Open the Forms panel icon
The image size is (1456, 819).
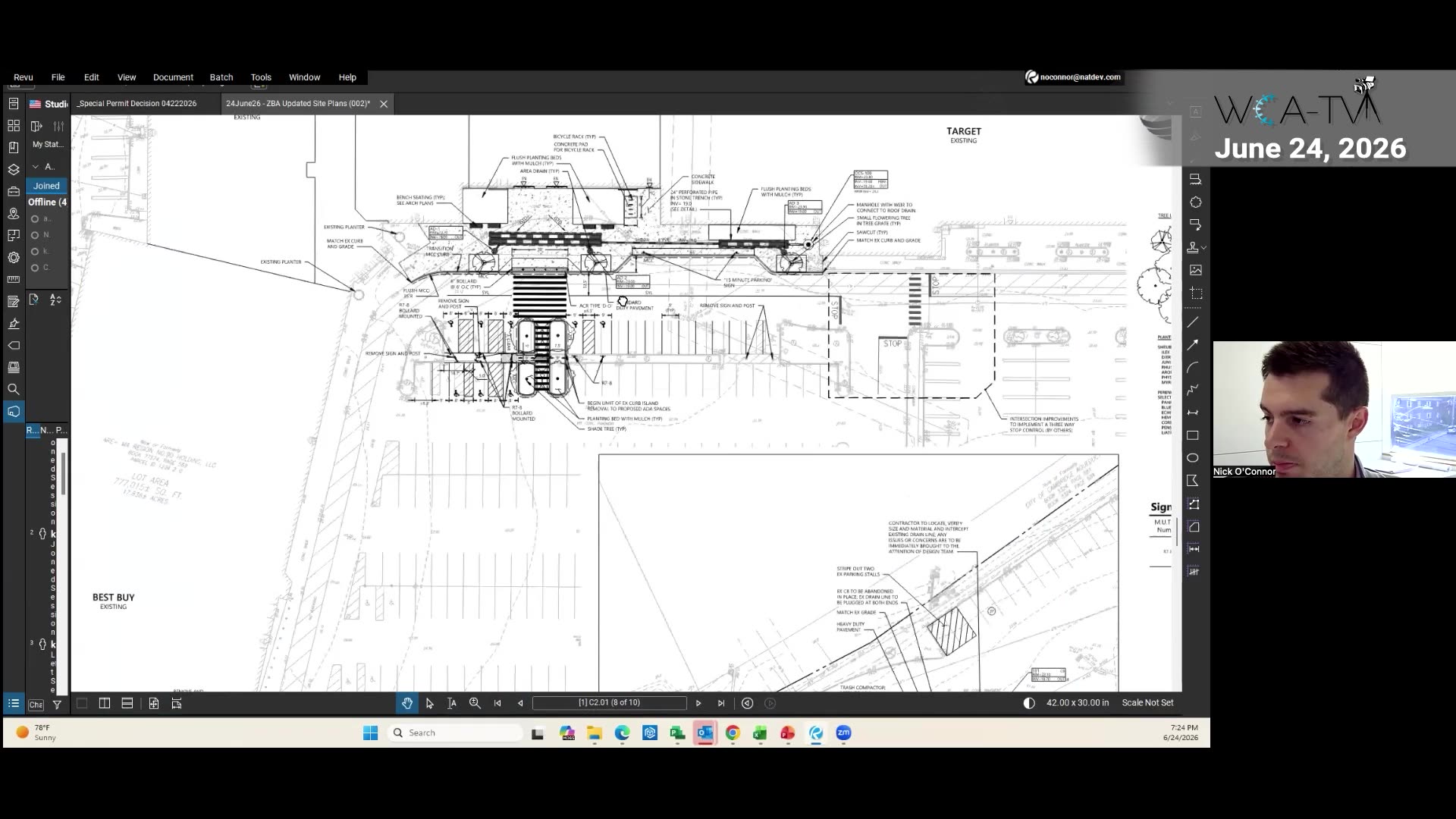point(14,301)
